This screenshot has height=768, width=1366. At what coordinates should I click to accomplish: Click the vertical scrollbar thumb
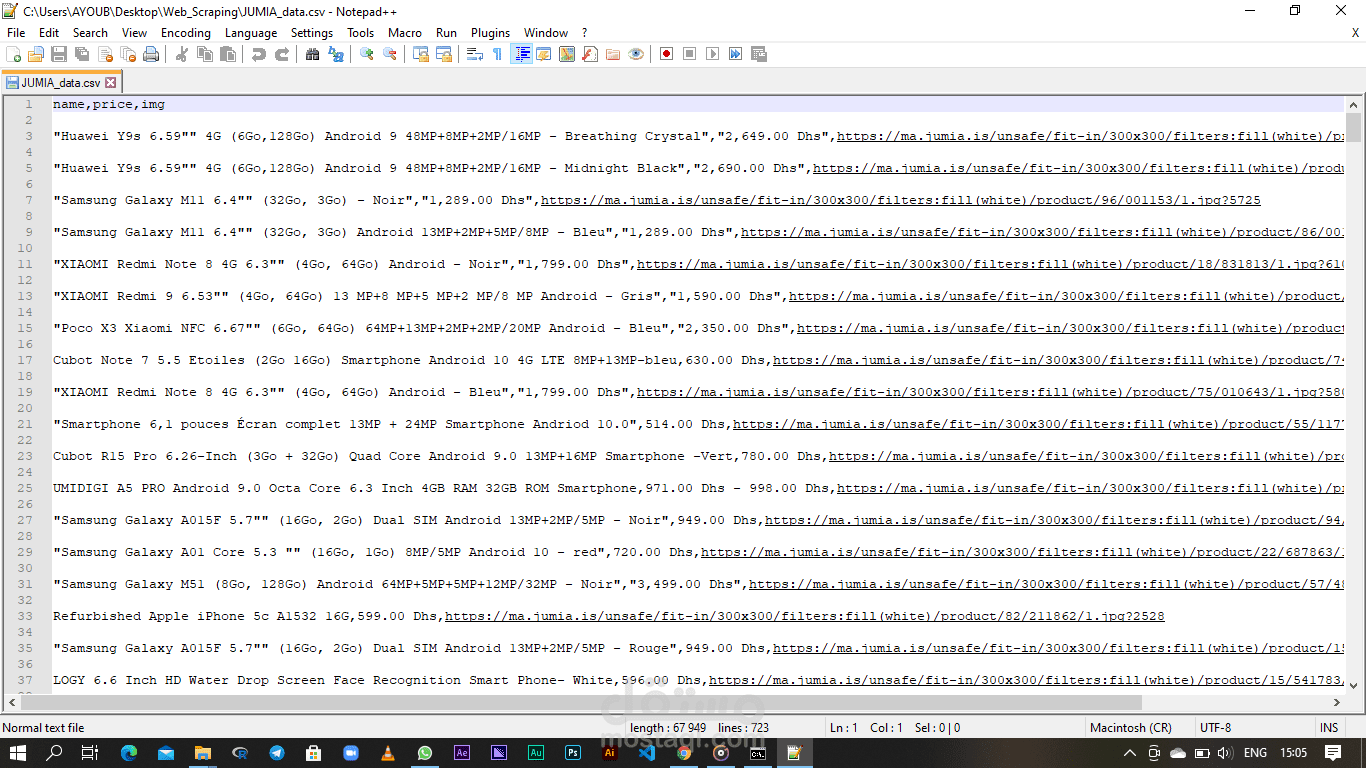1354,128
